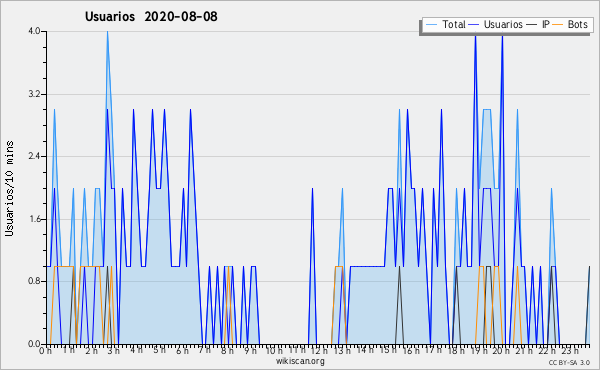600x370 pixels.
Task: Click the x-axis label '4 h'
Action: tap(136, 350)
